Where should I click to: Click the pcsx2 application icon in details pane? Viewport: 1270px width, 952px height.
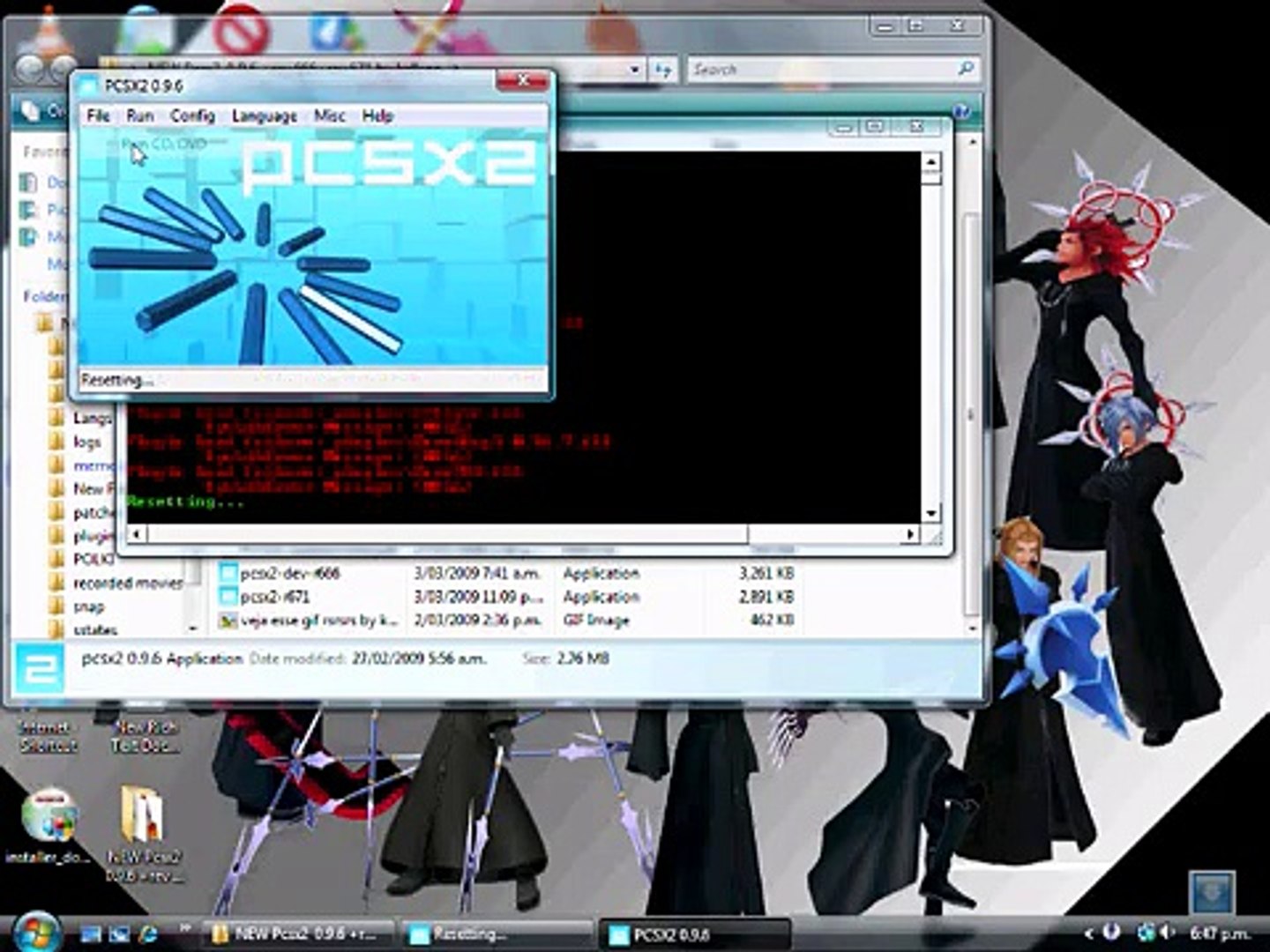click(x=41, y=667)
